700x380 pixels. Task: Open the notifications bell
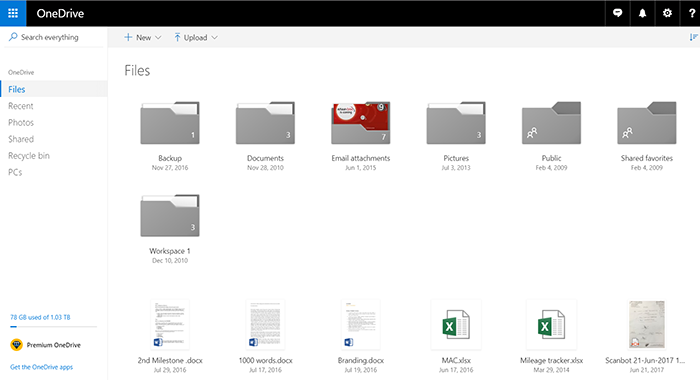tap(642, 13)
